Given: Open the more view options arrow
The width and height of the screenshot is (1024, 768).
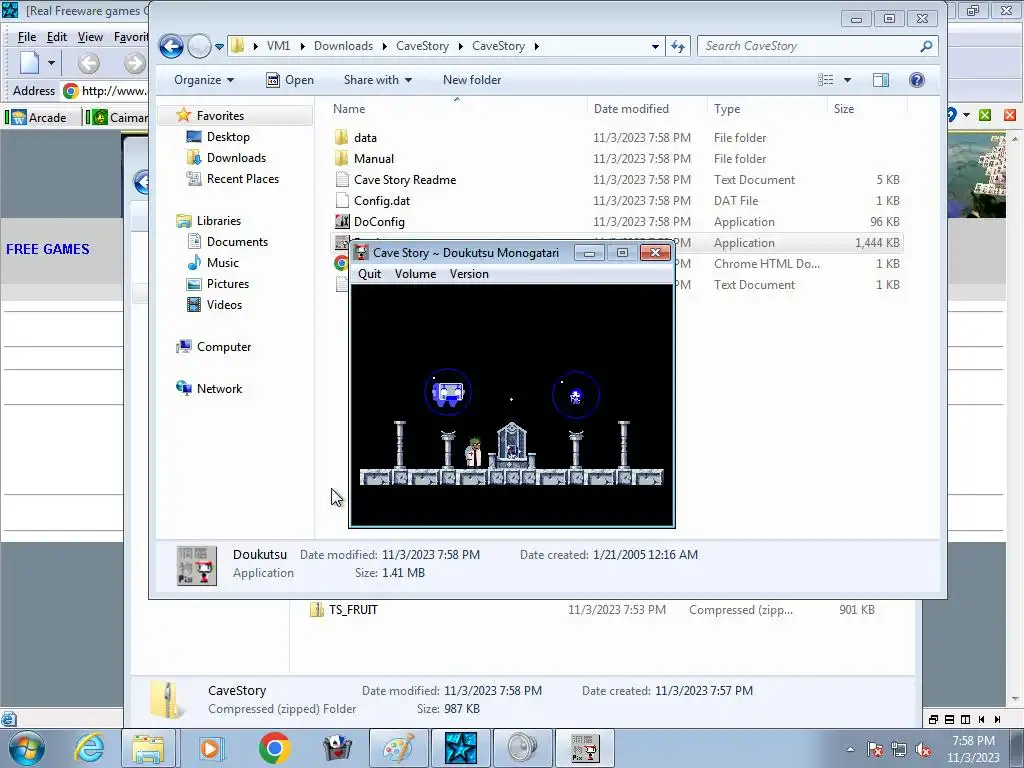Looking at the screenshot, I should (848, 80).
